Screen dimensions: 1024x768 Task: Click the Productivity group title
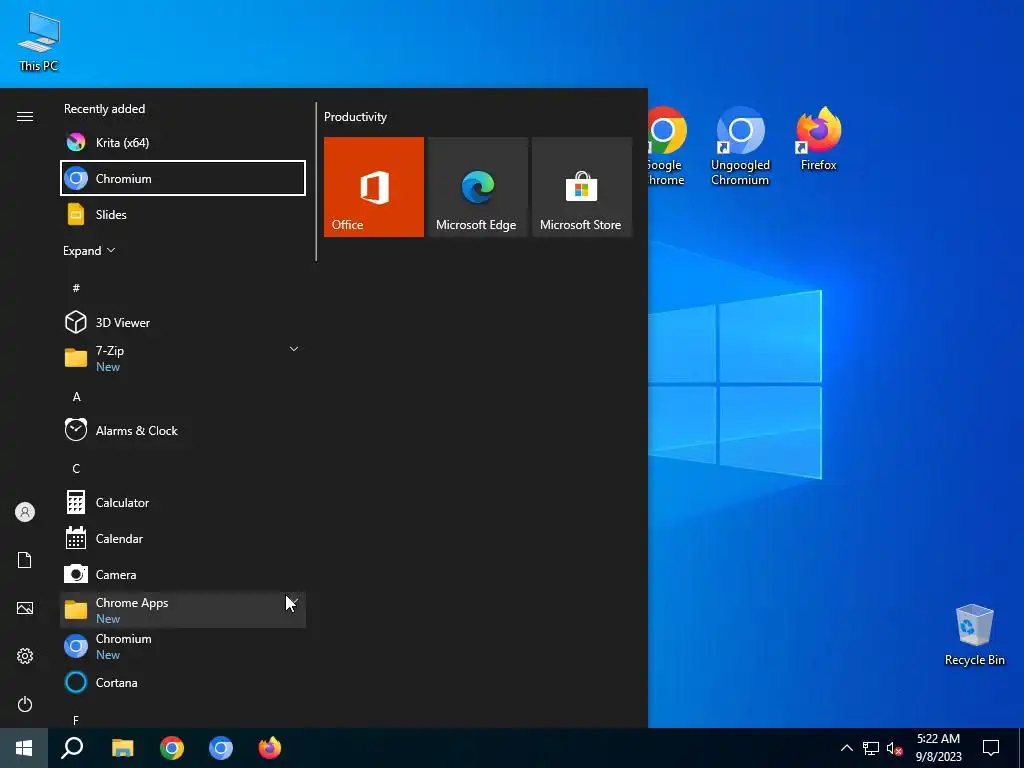click(355, 117)
